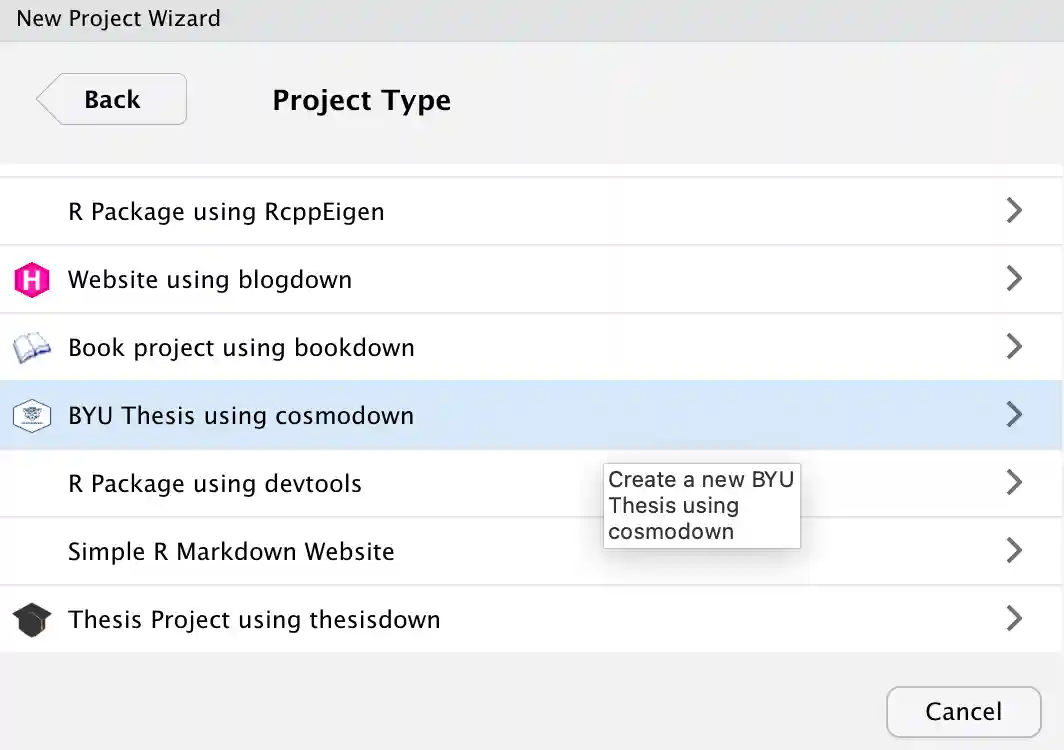
Task: Expand the Simple R Markdown Website chevron
Action: pos(1014,550)
